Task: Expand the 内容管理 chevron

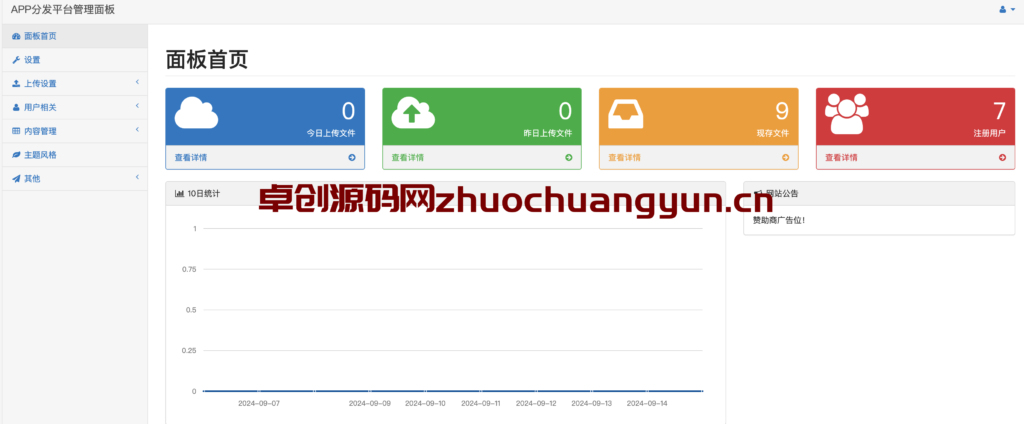Action: (x=138, y=130)
